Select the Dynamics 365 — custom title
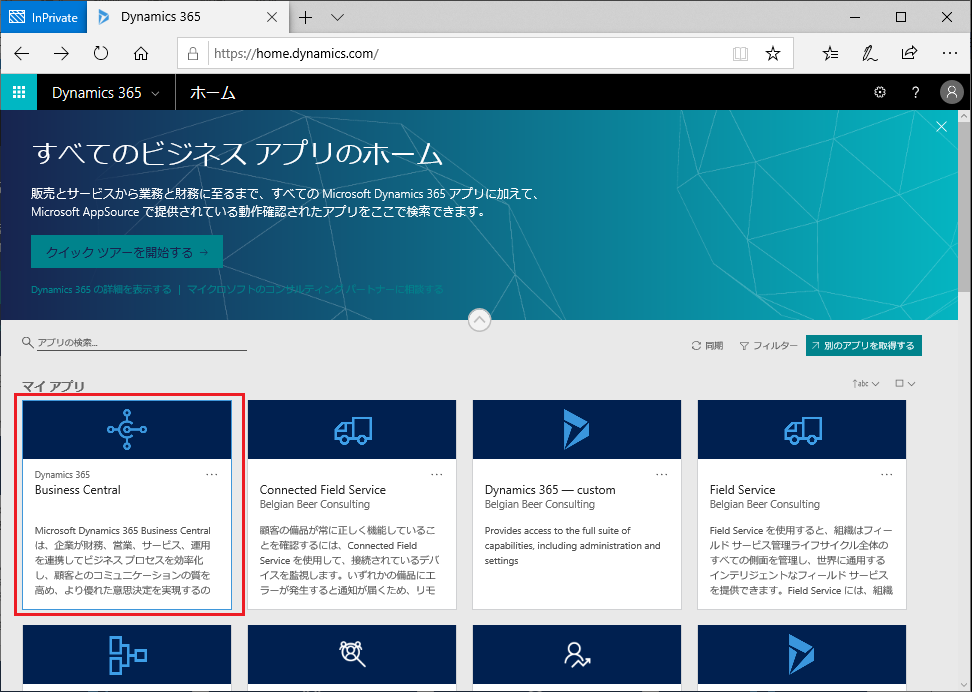The height and width of the screenshot is (692, 972). [550, 490]
